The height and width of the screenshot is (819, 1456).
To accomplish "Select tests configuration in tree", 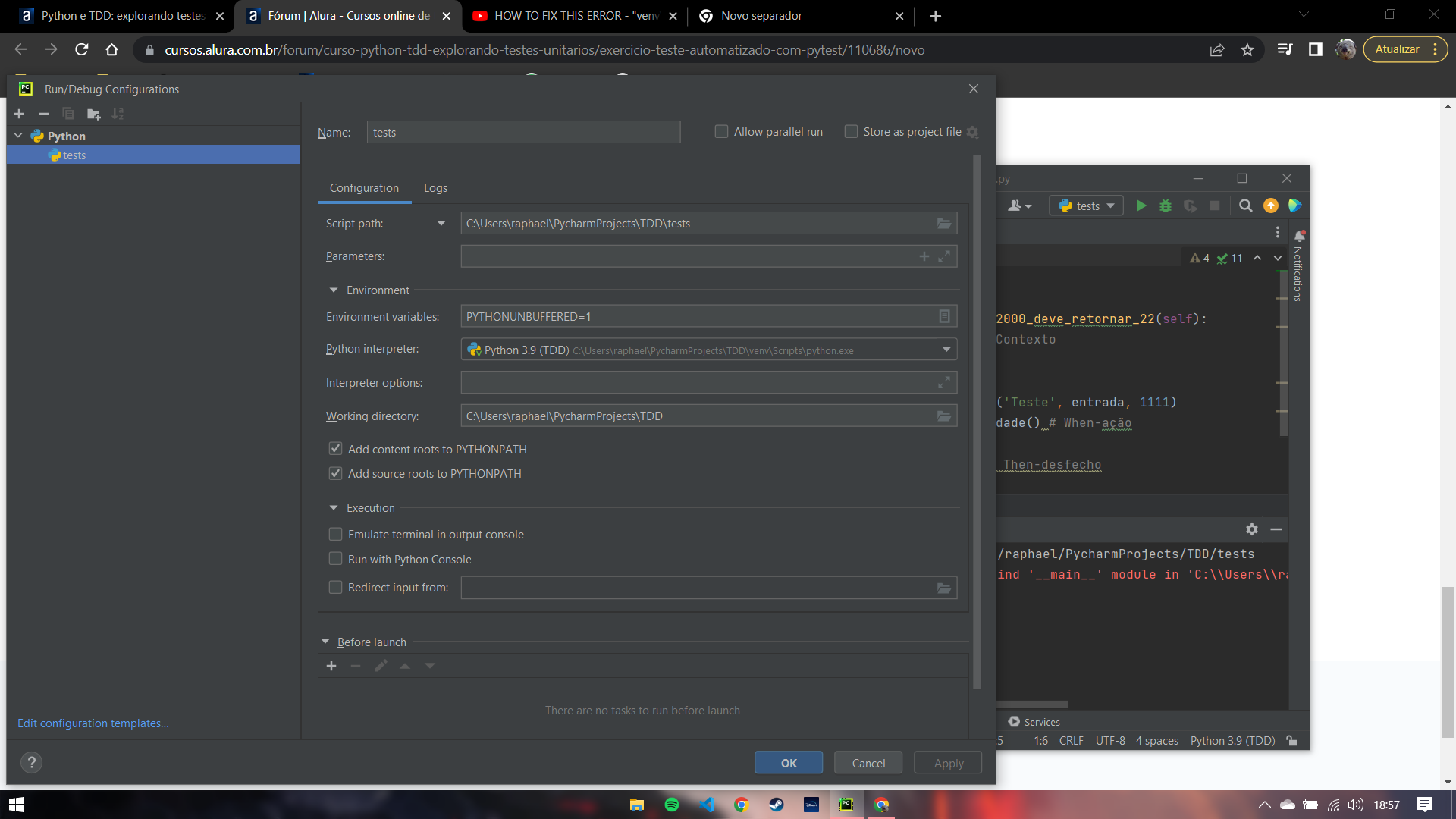I will 153,155.
